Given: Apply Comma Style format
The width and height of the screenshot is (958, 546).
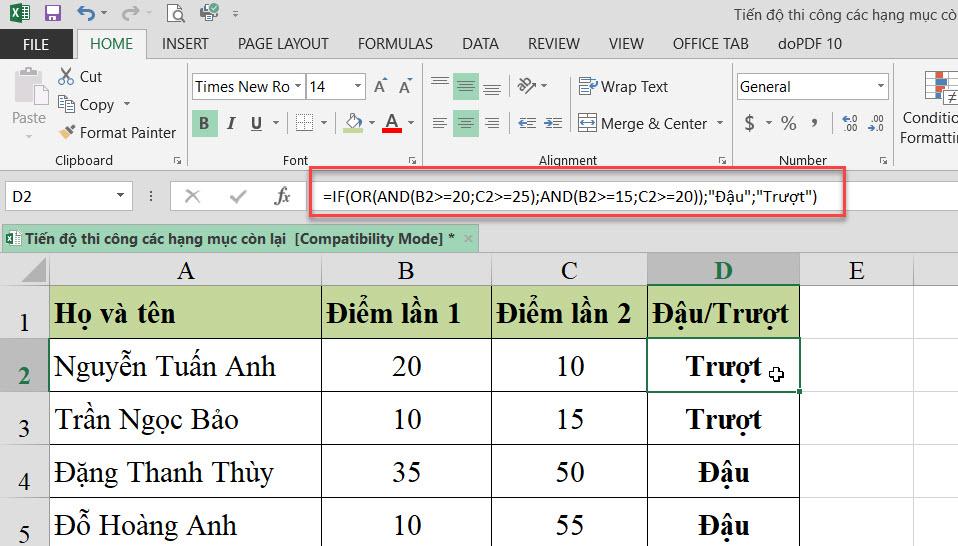Looking at the screenshot, I should coord(814,123).
